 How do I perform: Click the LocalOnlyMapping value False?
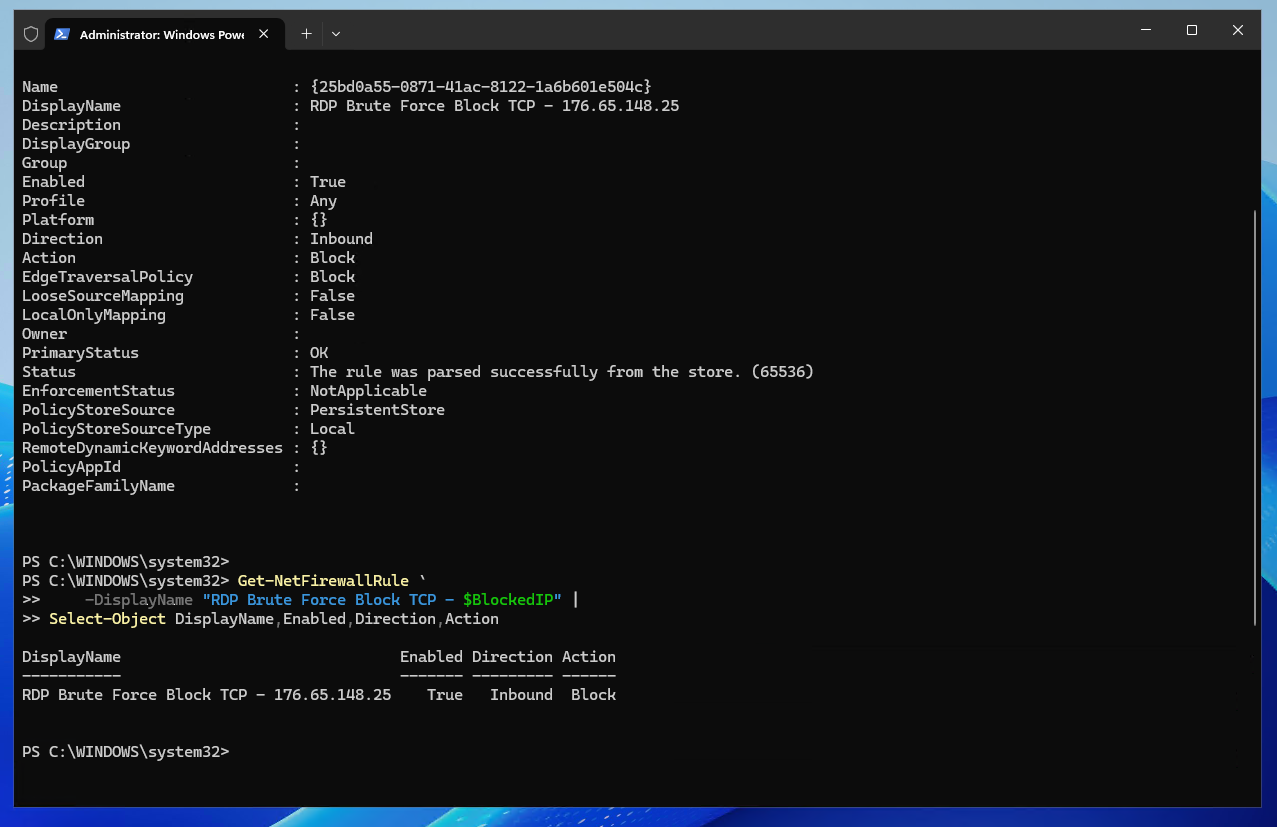click(x=332, y=315)
